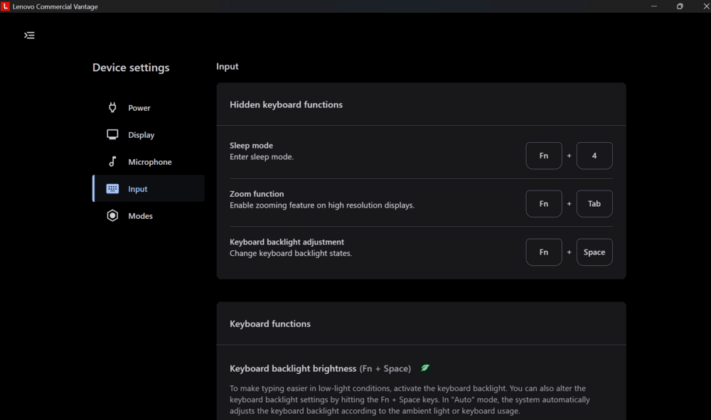Click 'Change keyboard backlight states.' text
This screenshot has height=420, width=711.
[291, 253]
